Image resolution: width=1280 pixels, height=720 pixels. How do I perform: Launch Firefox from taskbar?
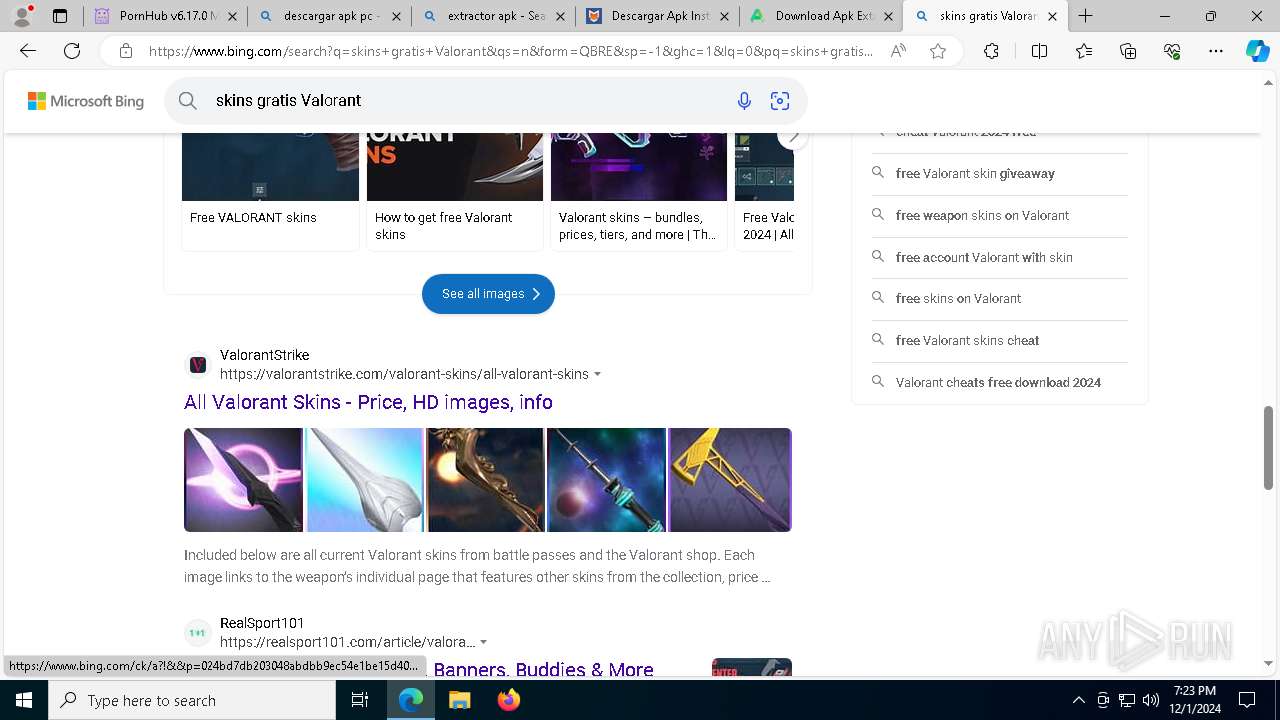point(508,700)
